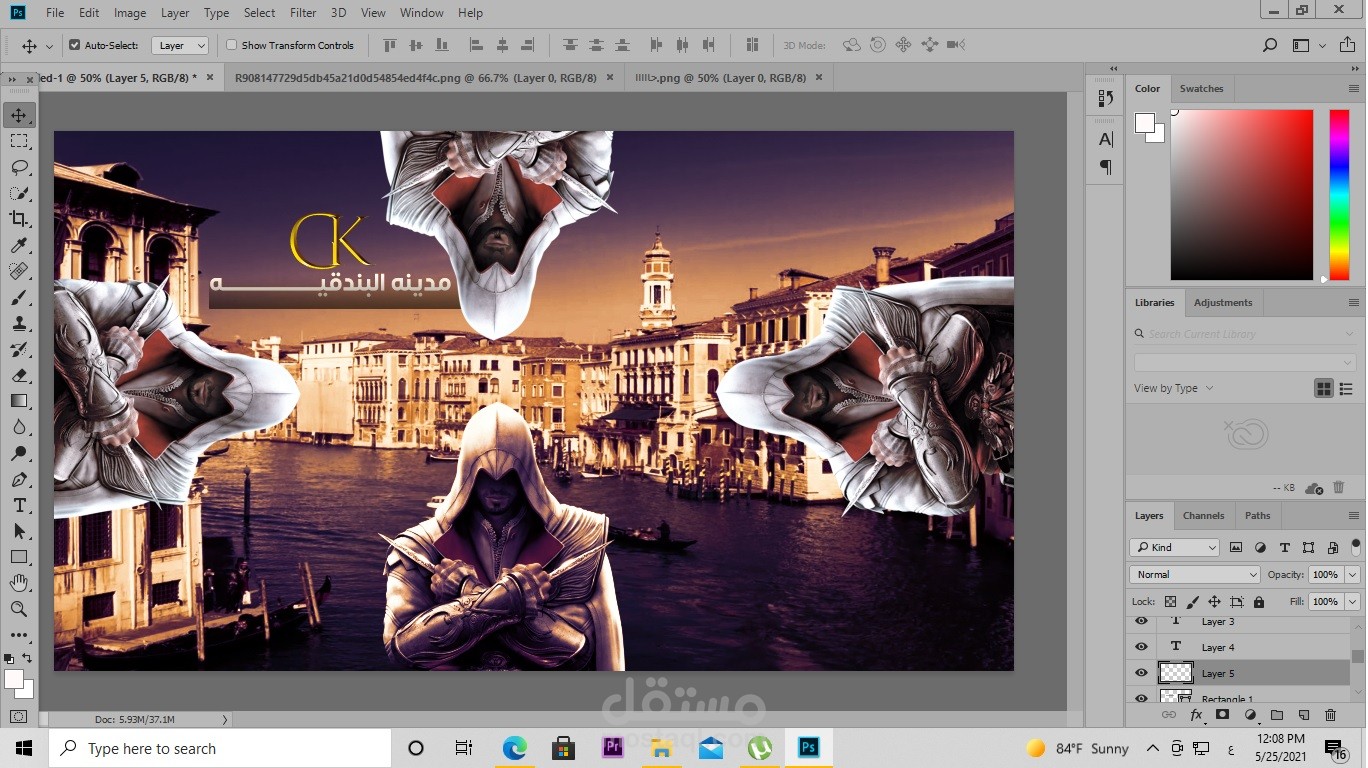Click the Windows Start button
The height and width of the screenshot is (768, 1368).
tap(24, 748)
